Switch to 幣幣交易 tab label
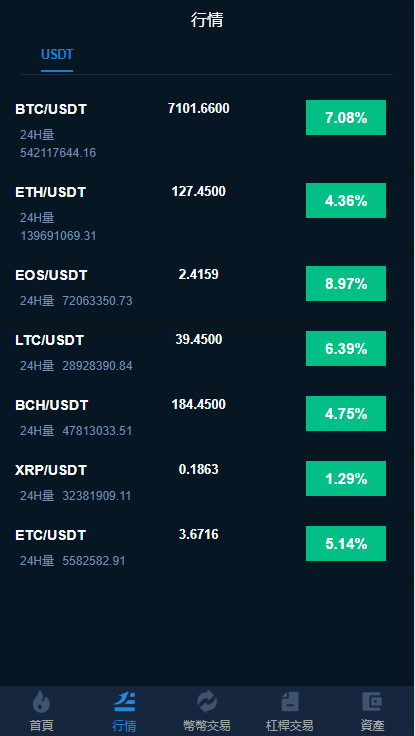This screenshot has width=415, height=736. [207, 725]
